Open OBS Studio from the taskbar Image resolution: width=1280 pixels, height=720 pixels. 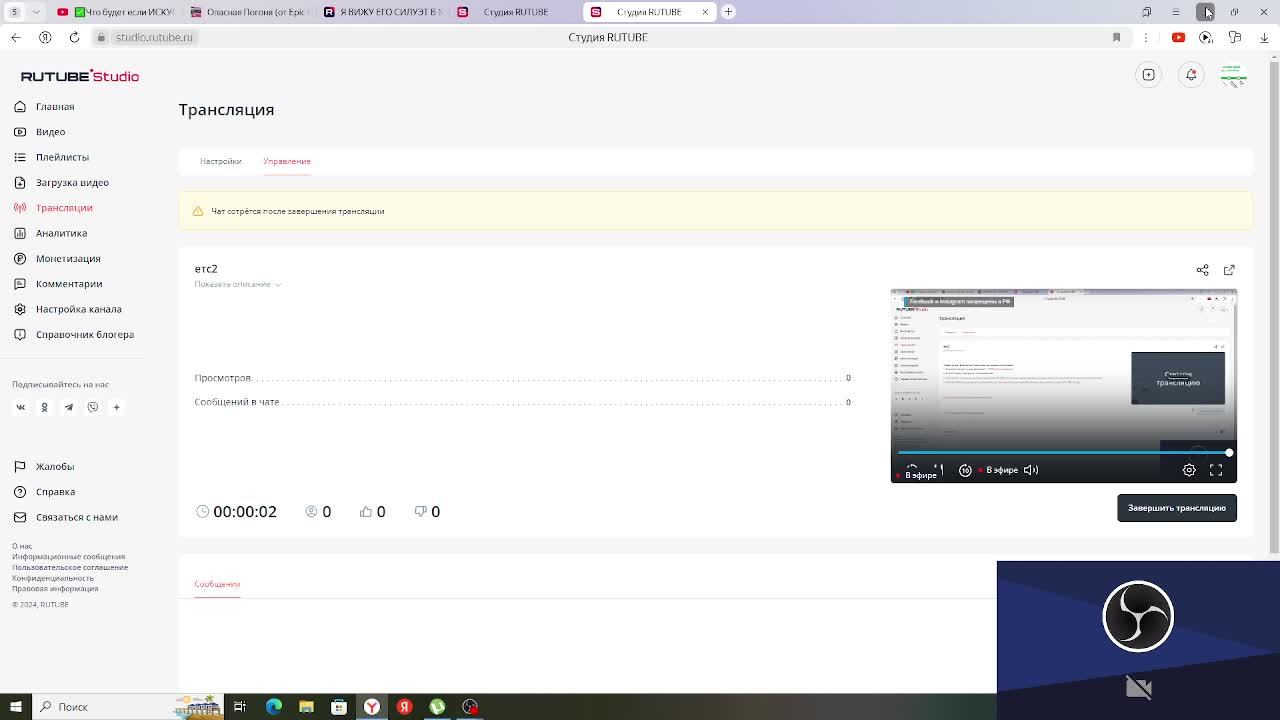tap(470, 707)
